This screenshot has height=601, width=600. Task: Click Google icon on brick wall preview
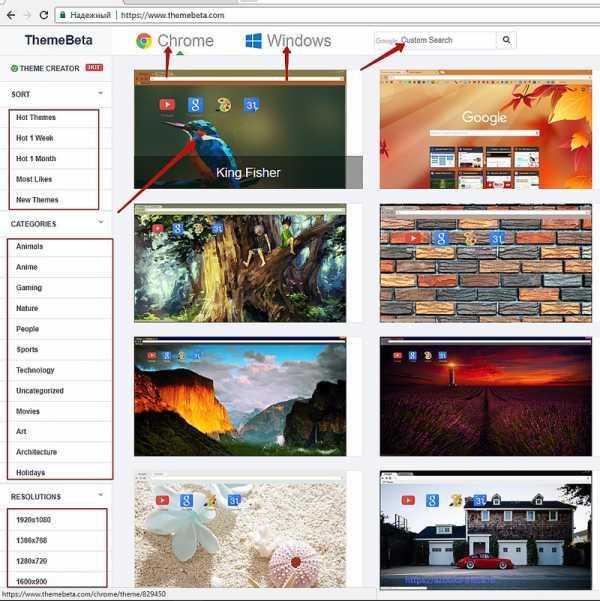[x=441, y=238]
